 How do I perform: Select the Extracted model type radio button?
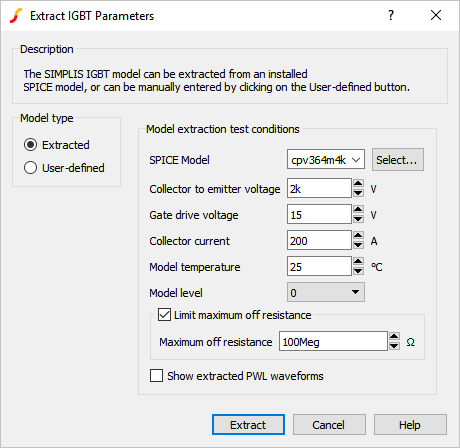(30, 145)
